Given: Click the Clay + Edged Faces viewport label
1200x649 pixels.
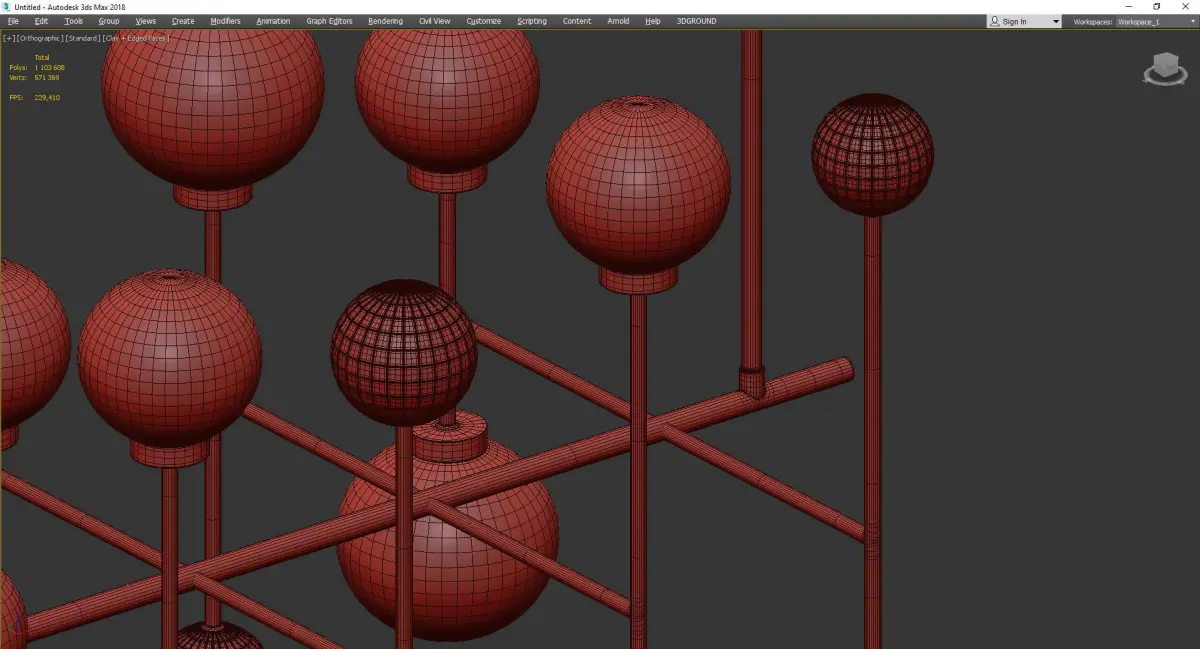Looking at the screenshot, I should click(136, 38).
